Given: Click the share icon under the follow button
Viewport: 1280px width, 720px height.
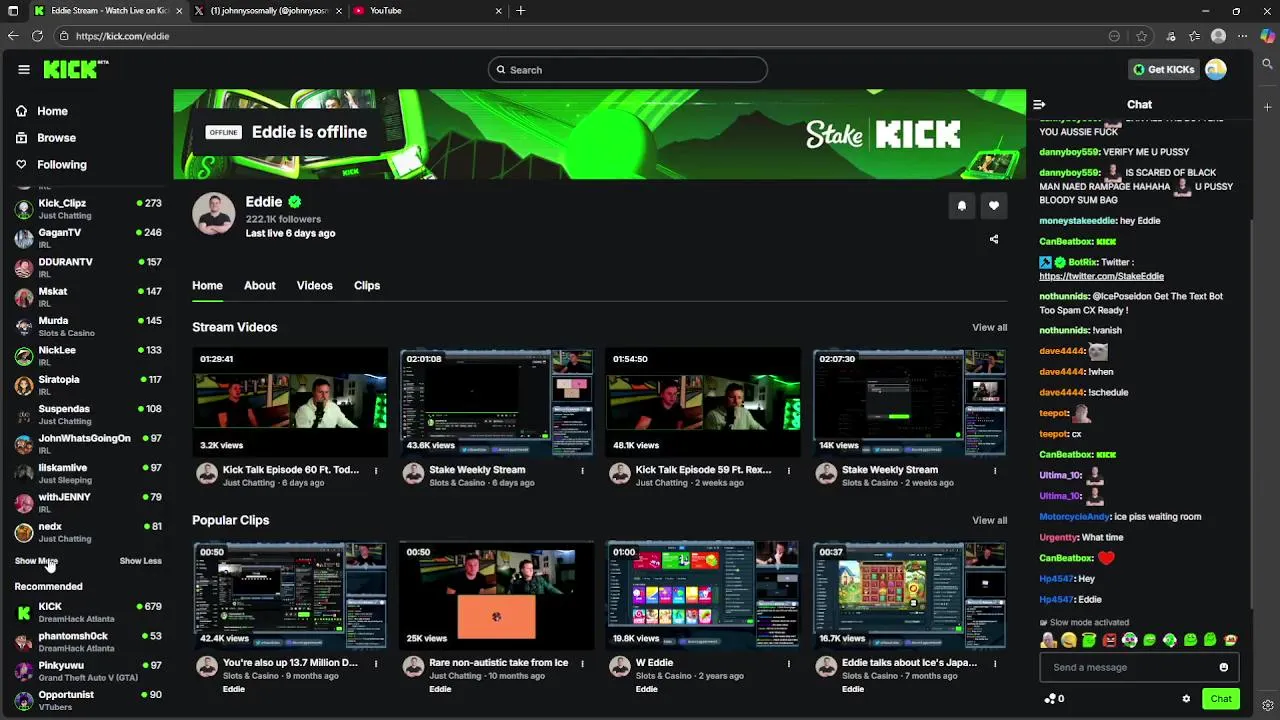Looking at the screenshot, I should [994, 239].
